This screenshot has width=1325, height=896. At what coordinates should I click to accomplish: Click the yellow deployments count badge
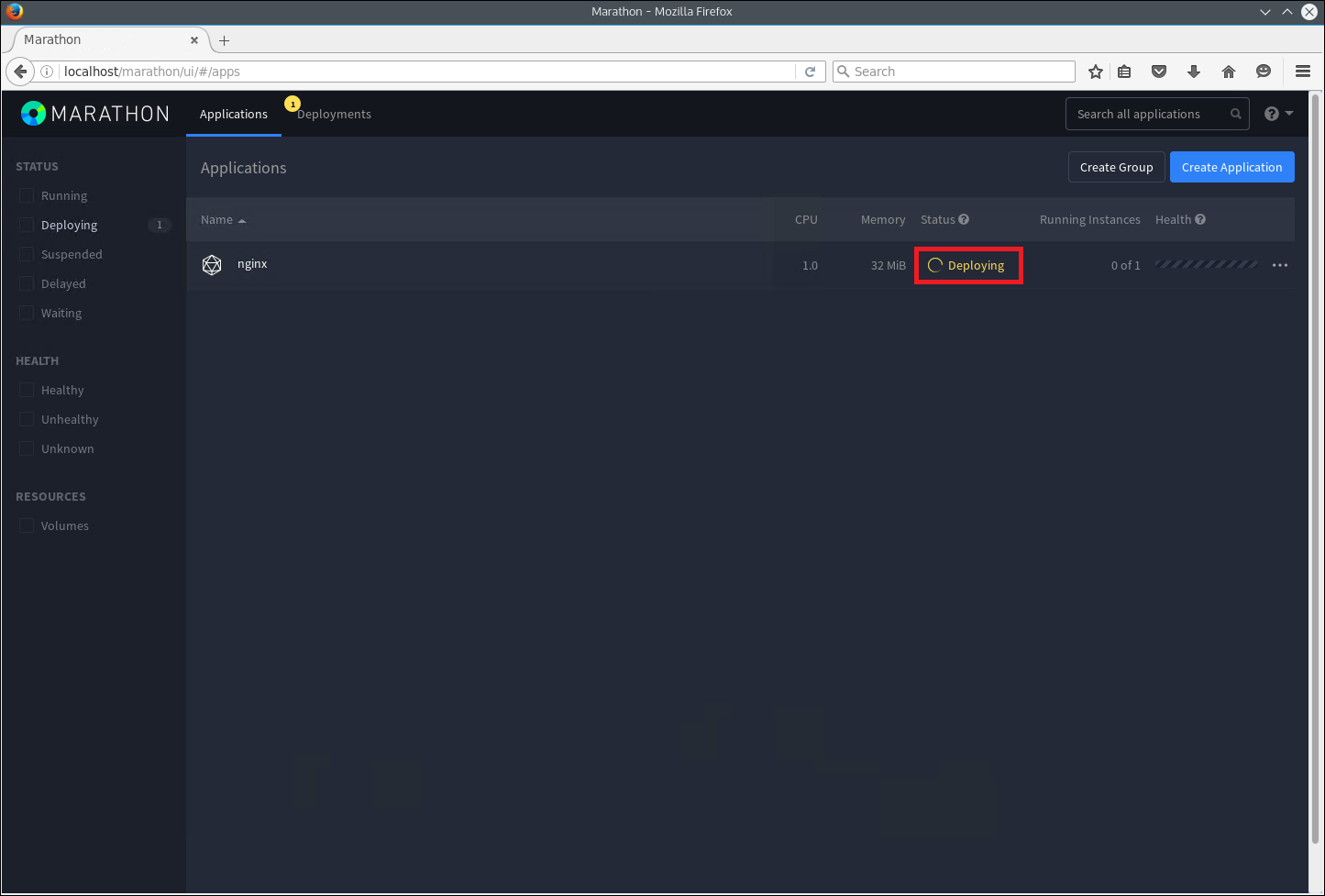click(x=293, y=104)
